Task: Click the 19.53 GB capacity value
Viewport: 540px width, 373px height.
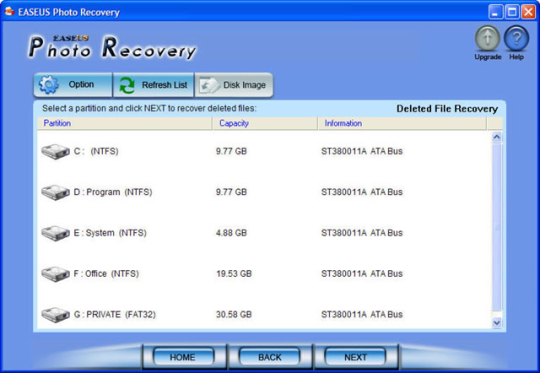Action: [x=234, y=274]
